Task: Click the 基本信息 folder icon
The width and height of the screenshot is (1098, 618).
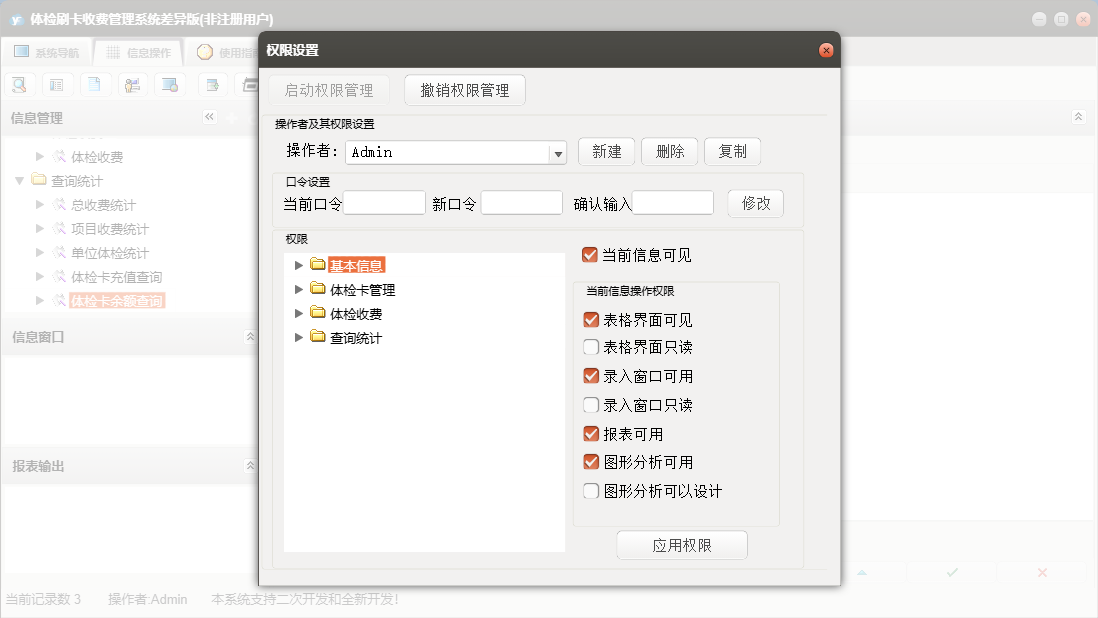Action: tap(318, 265)
